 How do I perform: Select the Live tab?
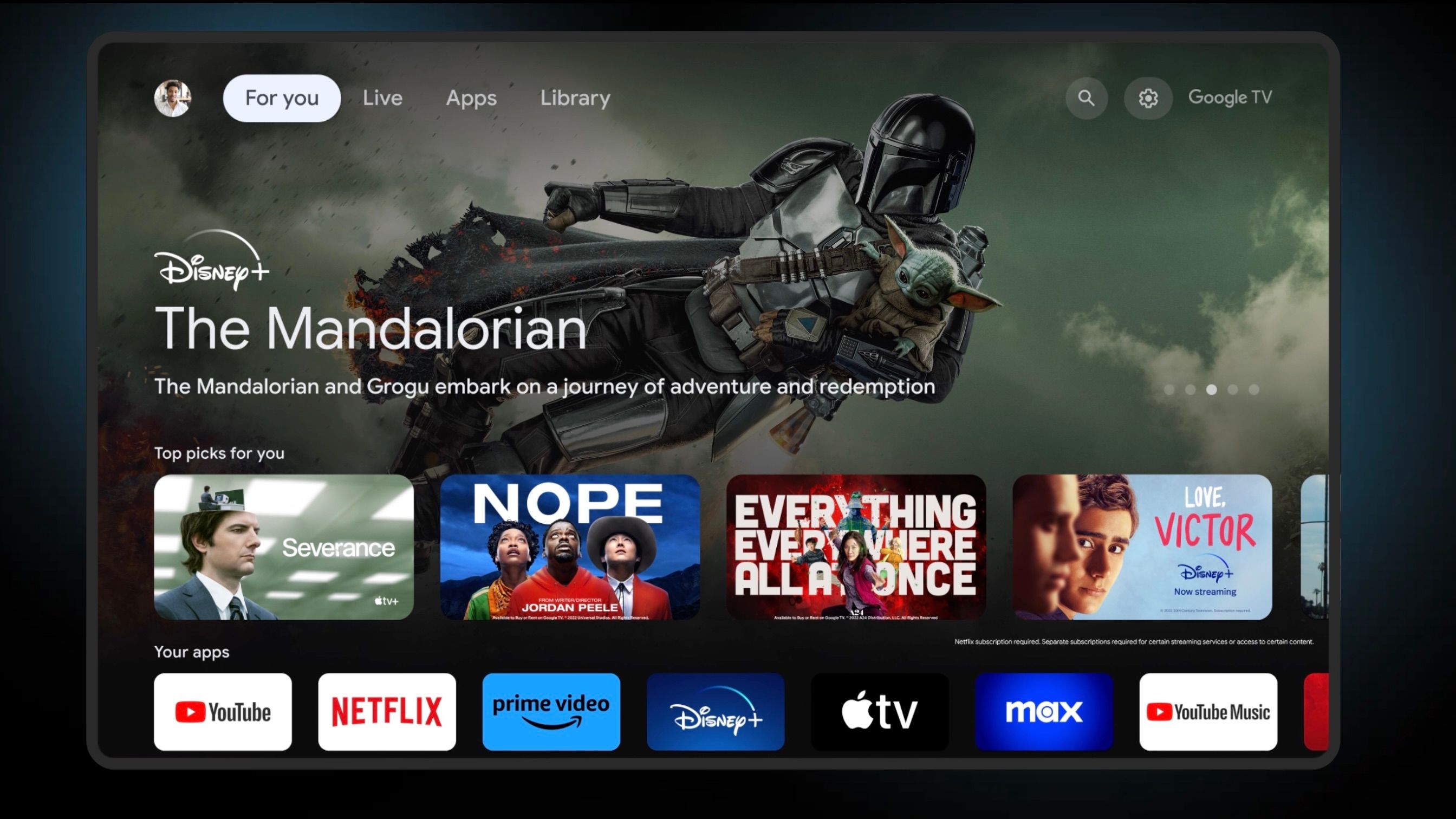click(x=383, y=97)
